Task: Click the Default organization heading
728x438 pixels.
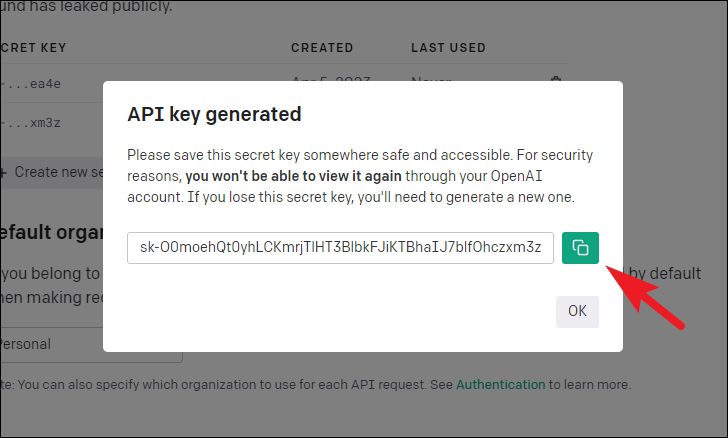Action: pos(52,232)
